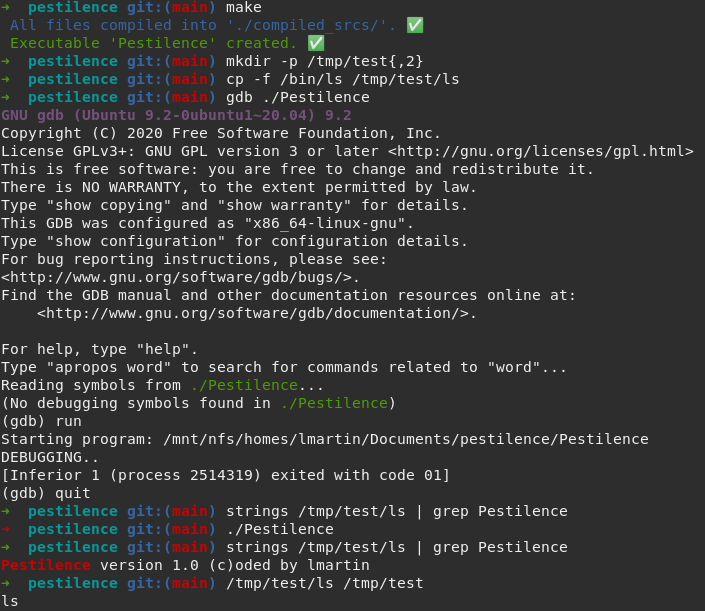Image resolution: width=705 pixels, height=611 pixels.
Task: Click the '/tmp/test/ls /tmp/test' command
Action: 324,583
